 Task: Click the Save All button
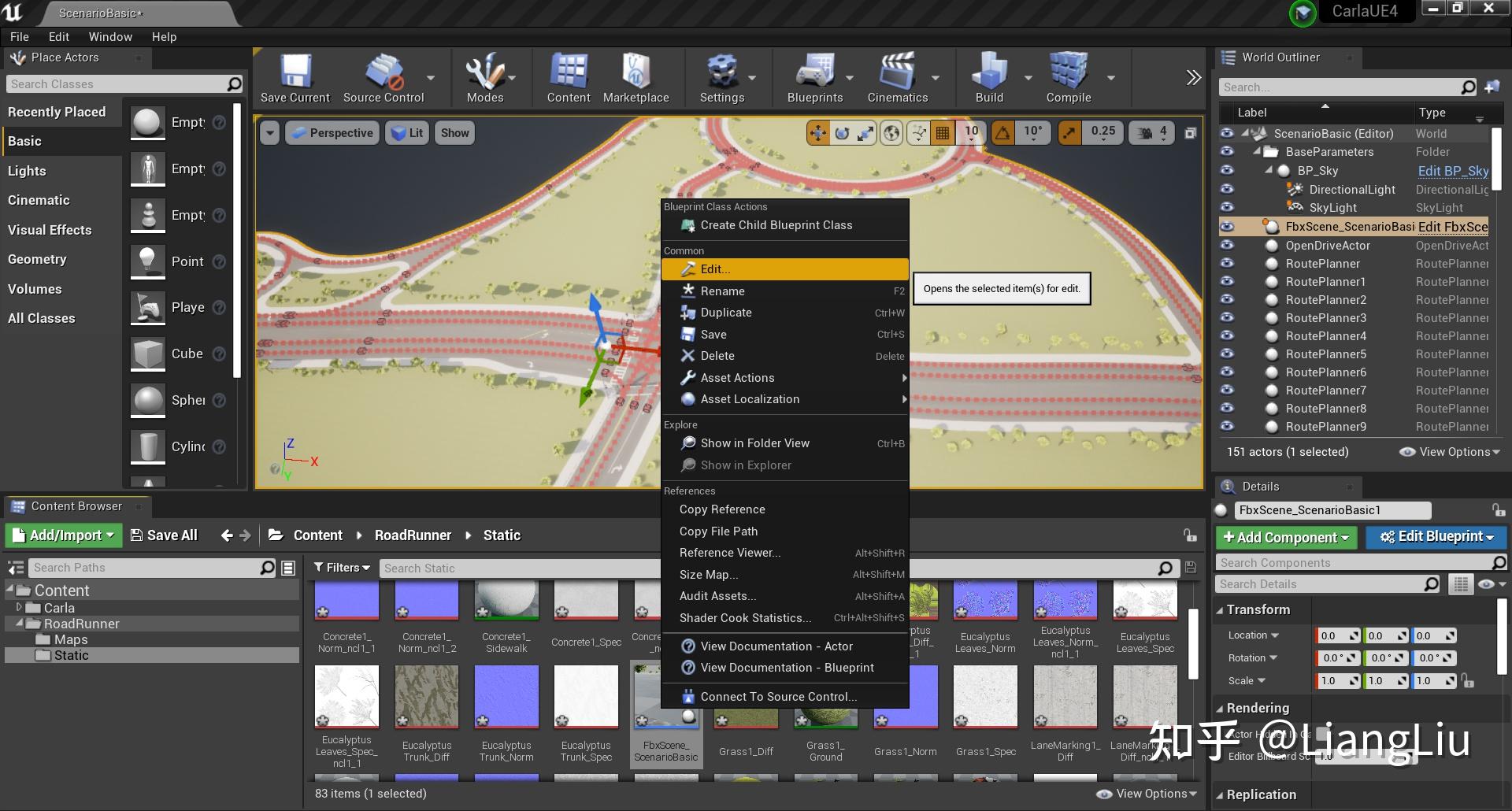pos(164,535)
